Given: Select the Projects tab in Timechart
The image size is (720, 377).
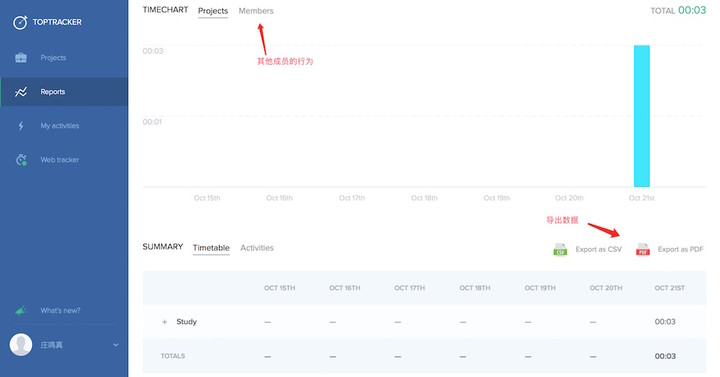Looking at the screenshot, I should point(213,11).
